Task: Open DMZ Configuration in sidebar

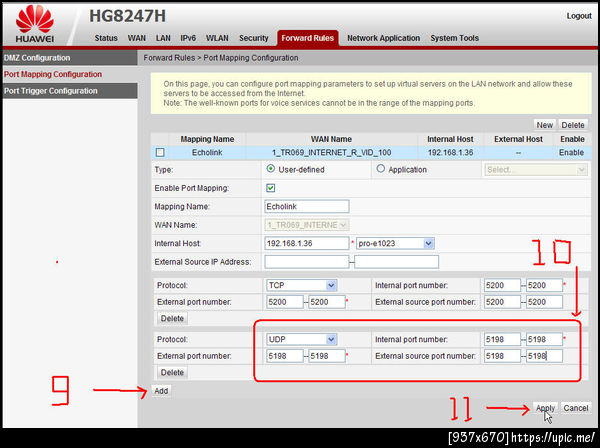Action: 70,58
